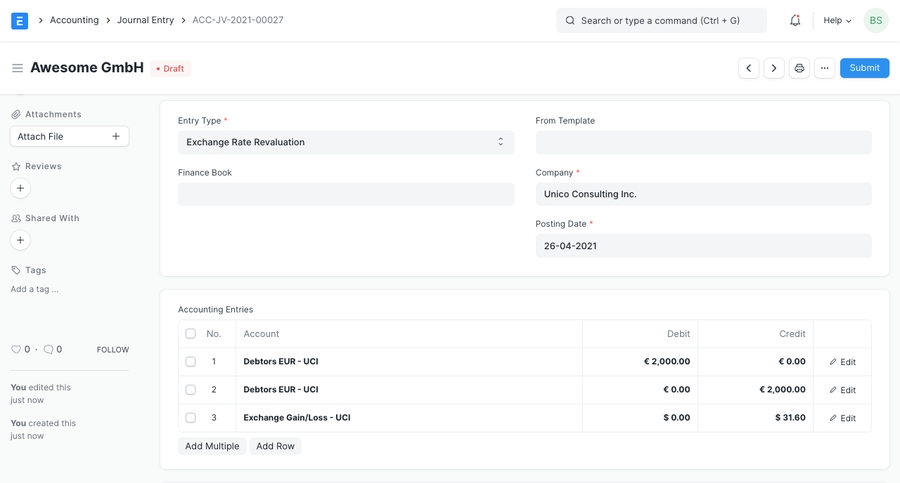This screenshot has height=483, width=900.
Task: Click plus under Shared With
Action: [20, 240]
